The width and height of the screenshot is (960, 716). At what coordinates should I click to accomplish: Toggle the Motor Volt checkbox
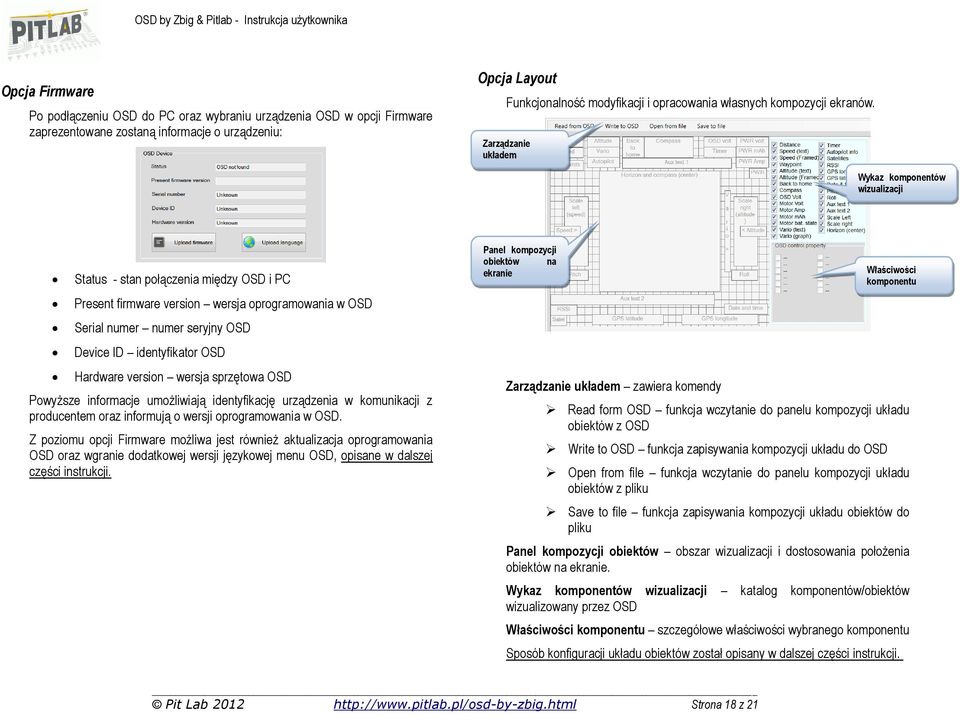(774, 203)
